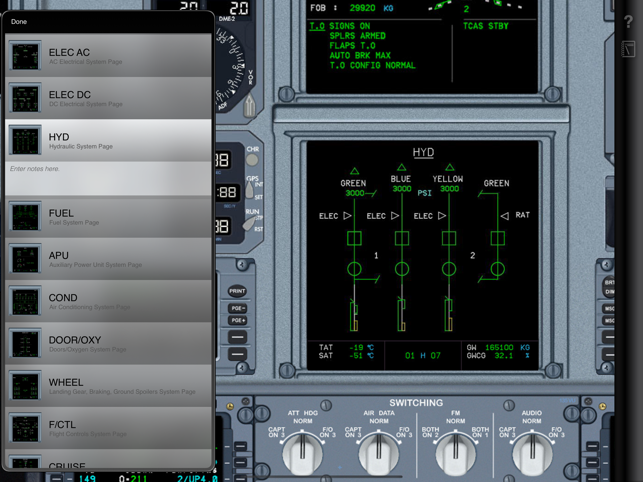Viewport: 643px width, 482px height.
Task: Click the HYD page title
Action: (423, 153)
